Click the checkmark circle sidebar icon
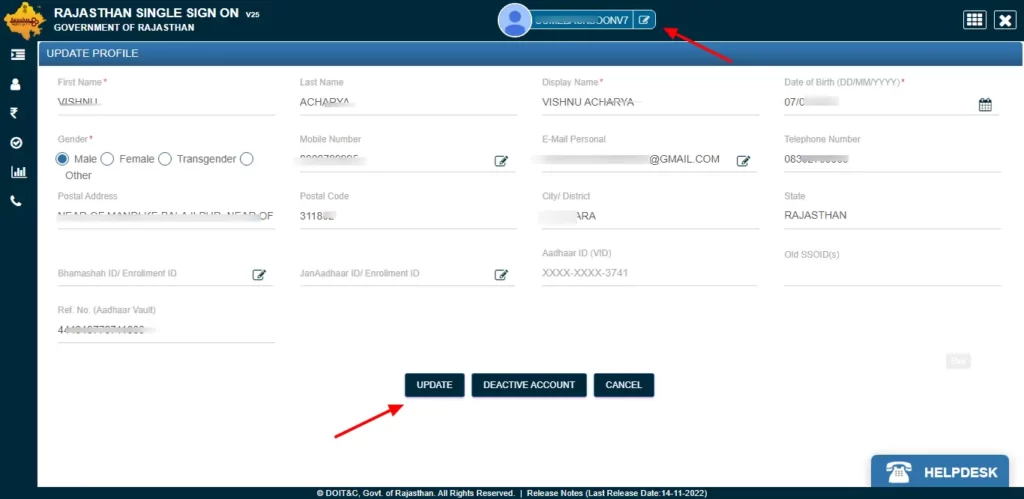Image resolution: width=1024 pixels, height=499 pixels. click(x=17, y=143)
